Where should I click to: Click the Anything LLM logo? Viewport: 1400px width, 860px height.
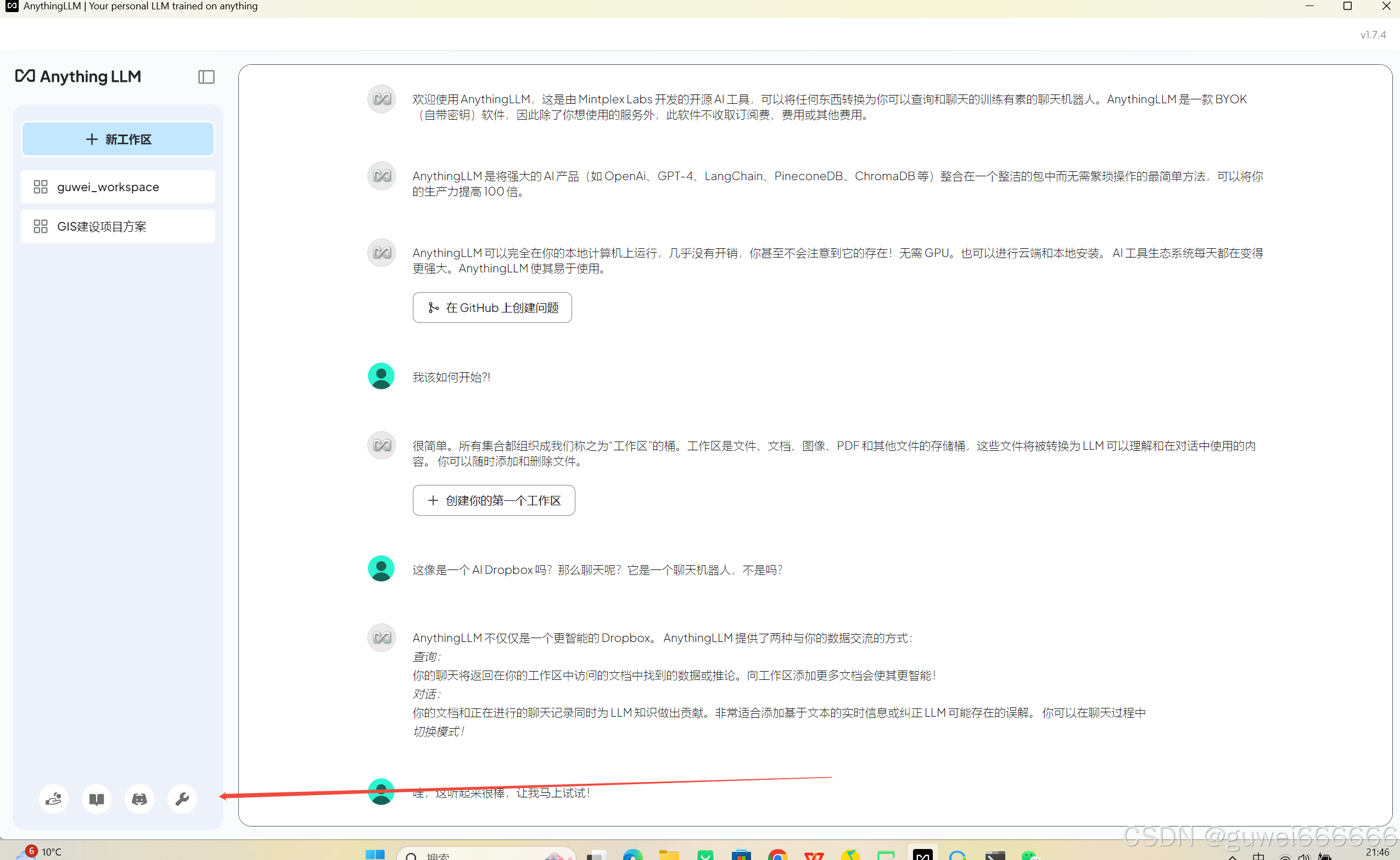tap(79, 76)
